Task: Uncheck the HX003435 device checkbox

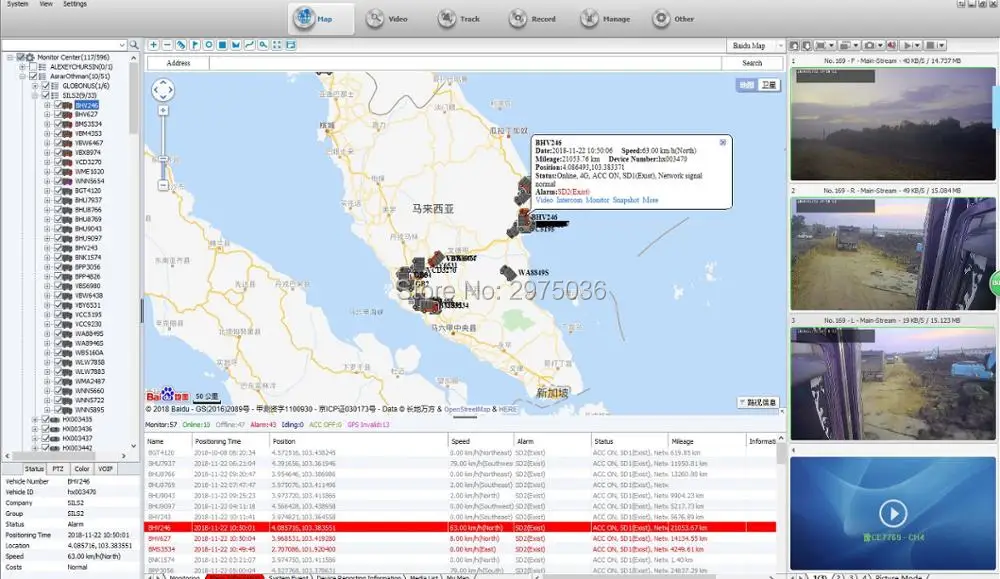Action: [45, 420]
